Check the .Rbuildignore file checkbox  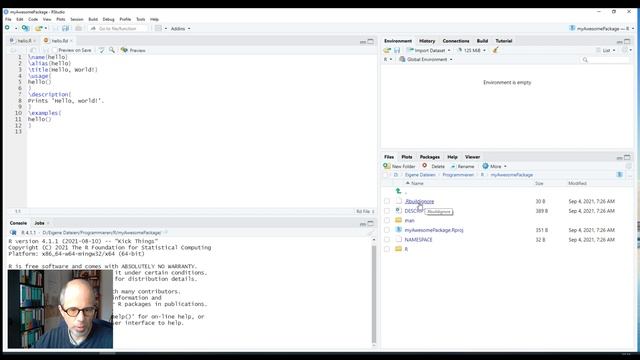tap(387, 201)
